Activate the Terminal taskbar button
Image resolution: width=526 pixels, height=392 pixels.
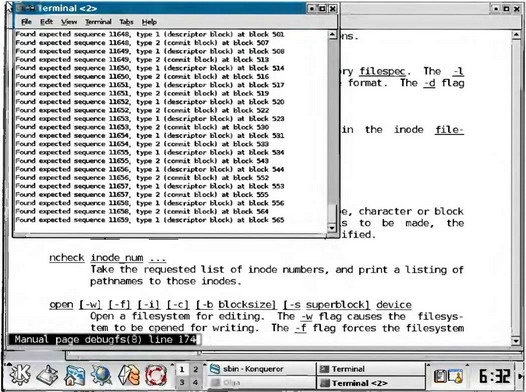[x=371, y=369]
